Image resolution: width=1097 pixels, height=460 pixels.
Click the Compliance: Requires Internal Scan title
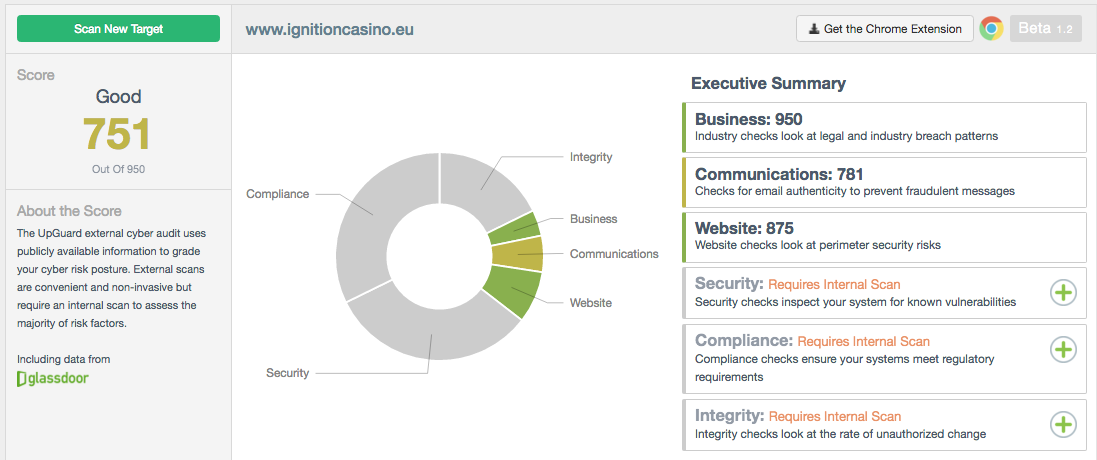click(x=812, y=340)
